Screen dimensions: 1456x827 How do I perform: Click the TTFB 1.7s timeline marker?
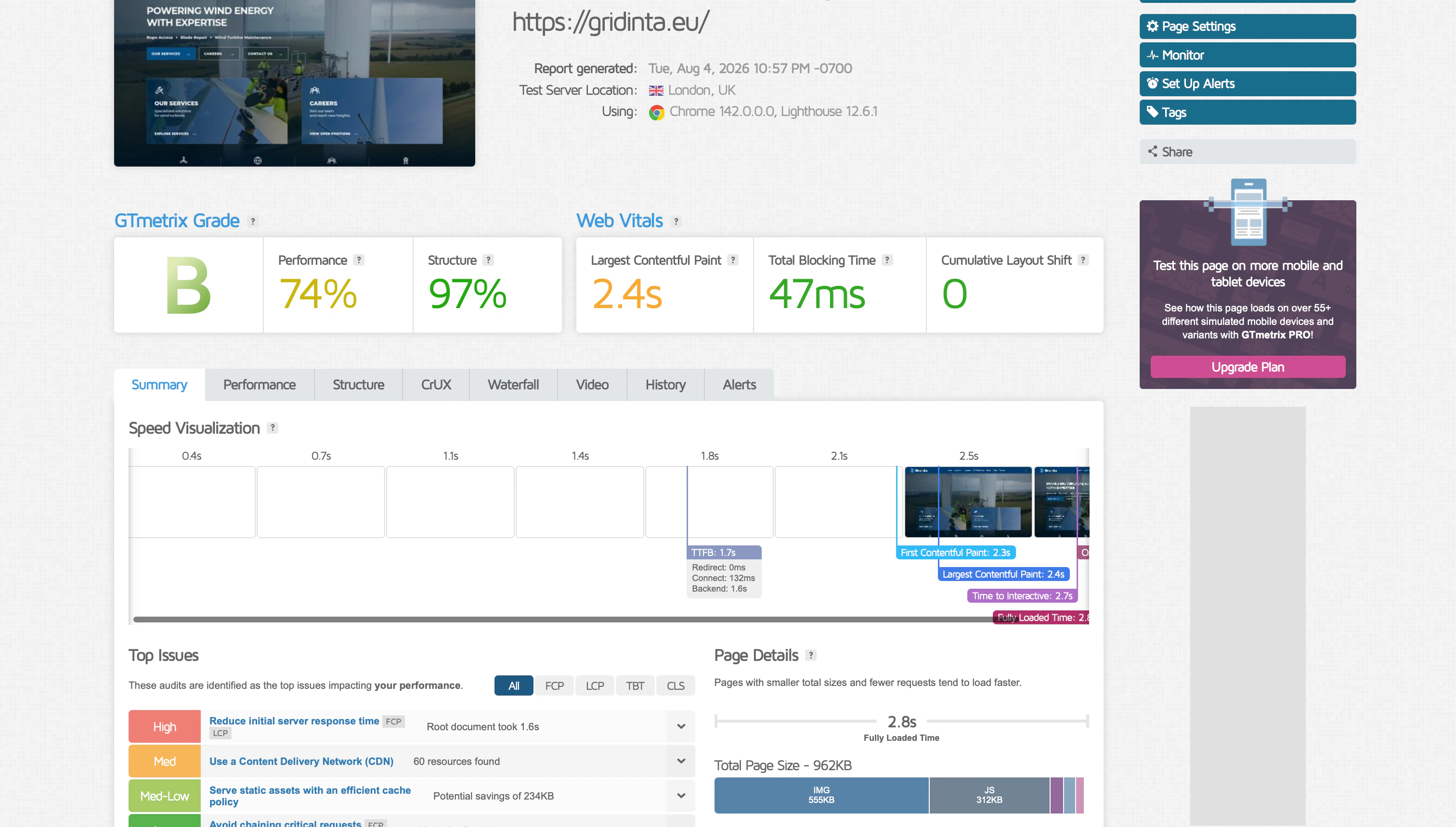(724, 553)
